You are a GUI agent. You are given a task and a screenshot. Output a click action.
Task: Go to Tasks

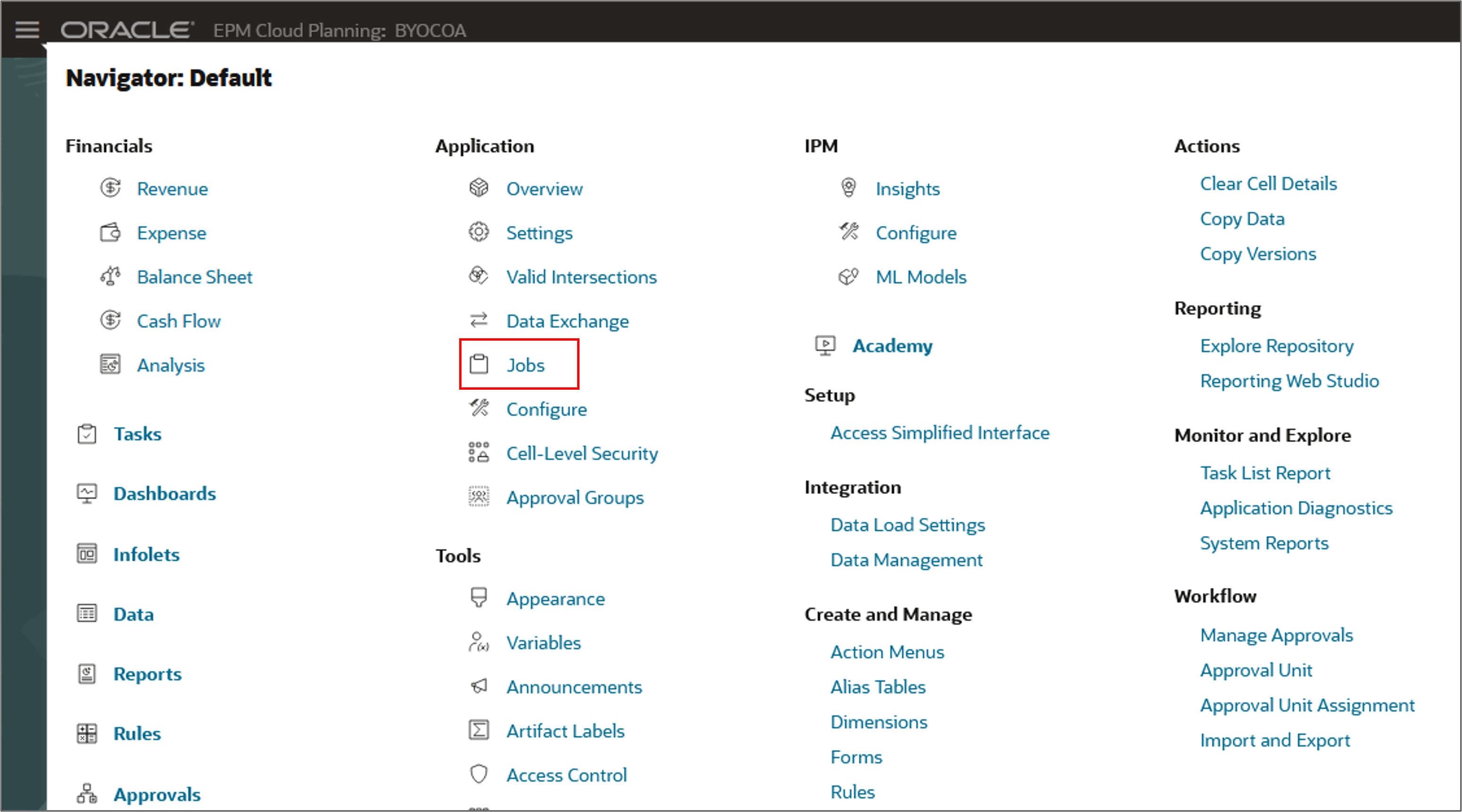[x=137, y=434]
